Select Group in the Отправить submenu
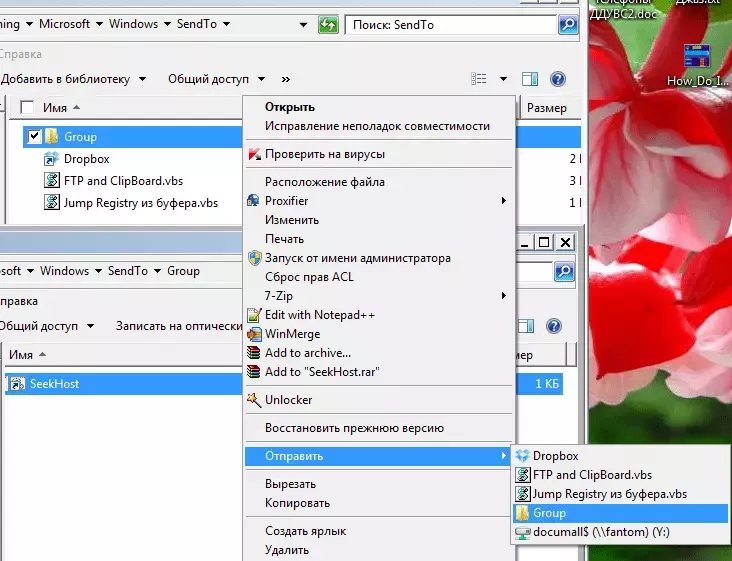Viewport: 732px width, 561px height. [x=620, y=513]
